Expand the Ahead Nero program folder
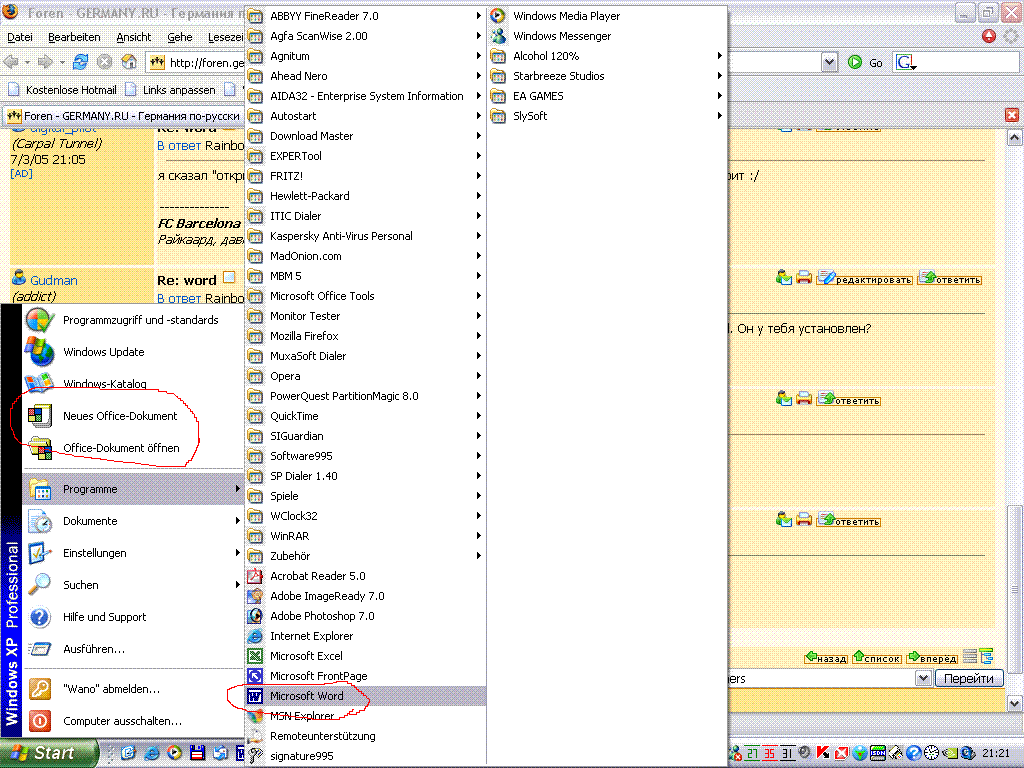Image resolution: width=1024 pixels, height=768 pixels. tap(366, 76)
